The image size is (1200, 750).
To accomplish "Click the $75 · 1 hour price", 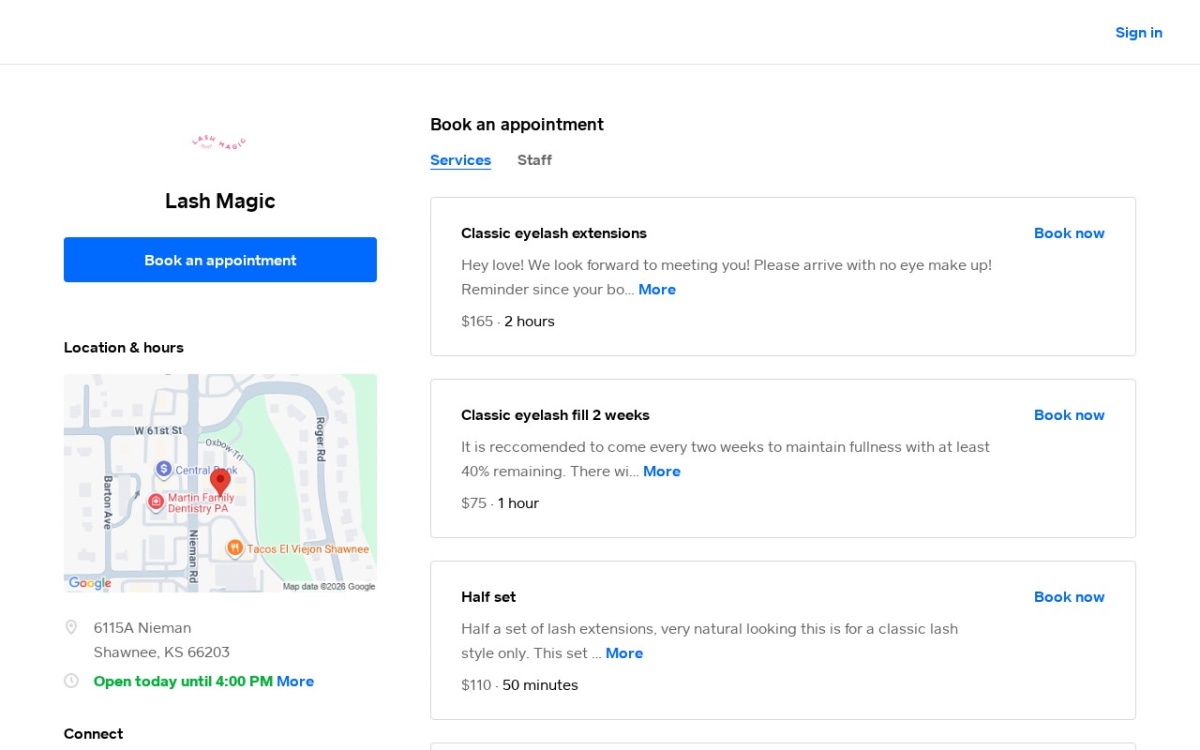I will click(x=500, y=503).
